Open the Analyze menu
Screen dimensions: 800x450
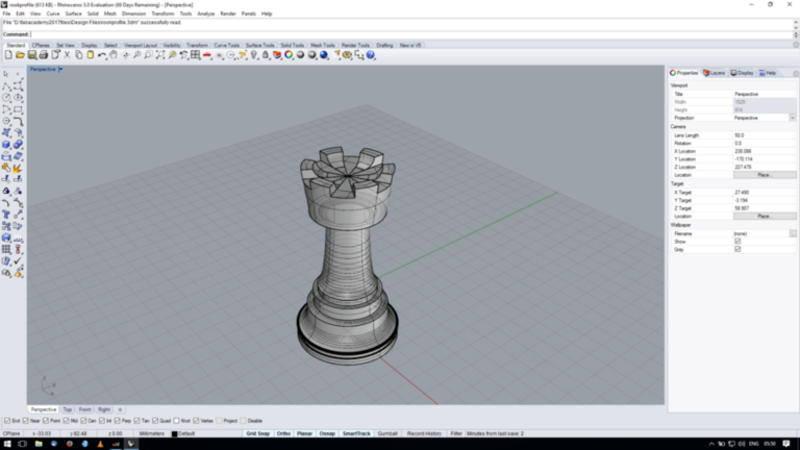click(206, 14)
